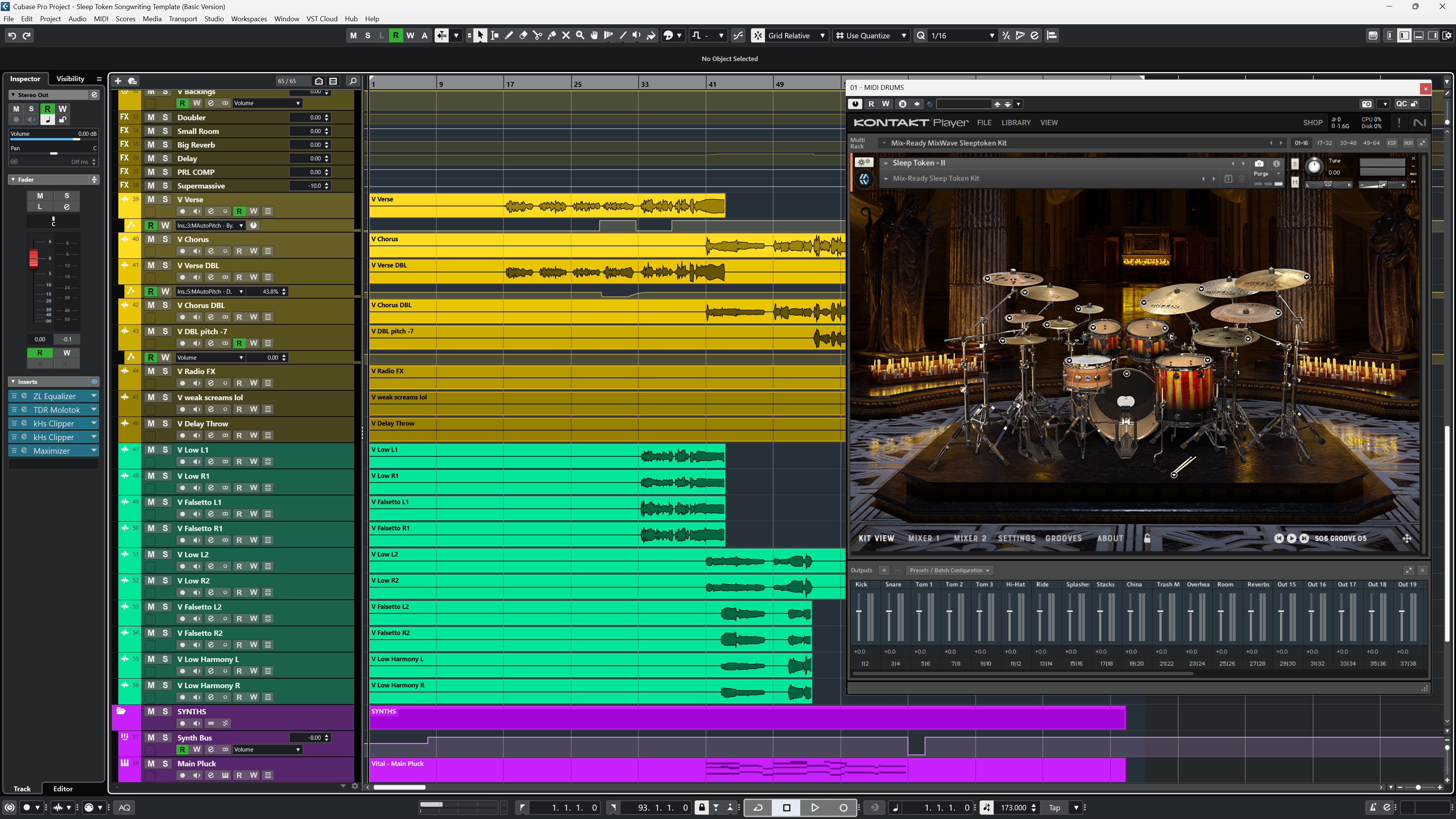
Task: Select the Split scissors tool
Action: click(x=537, y=36)
